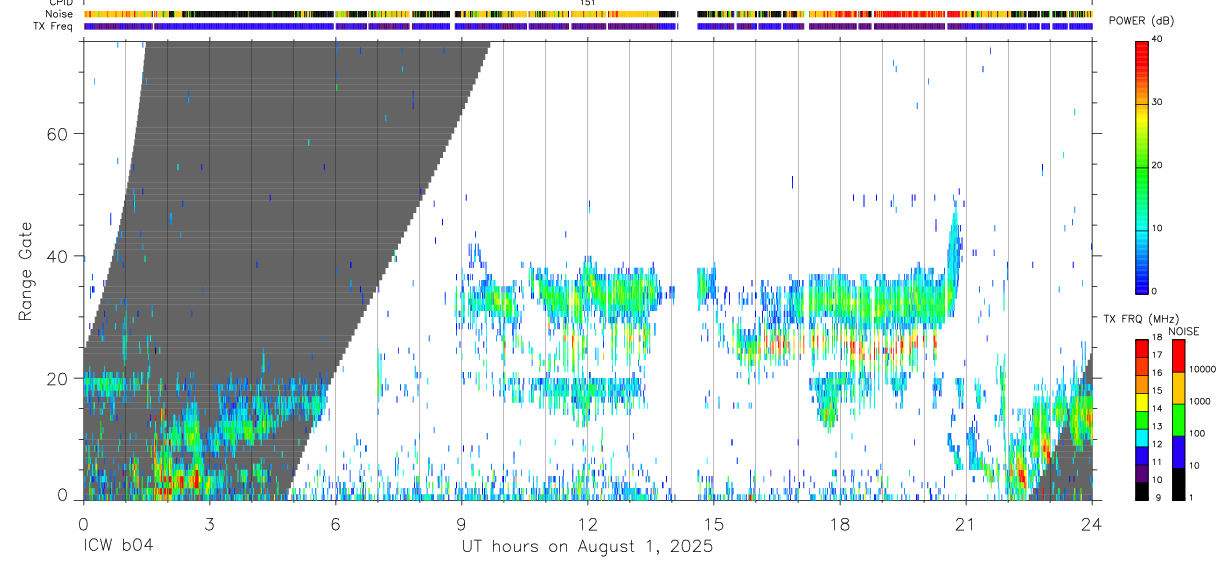
Task: Click the "40" label on POWER colorbar
Action: [1159, 40]
